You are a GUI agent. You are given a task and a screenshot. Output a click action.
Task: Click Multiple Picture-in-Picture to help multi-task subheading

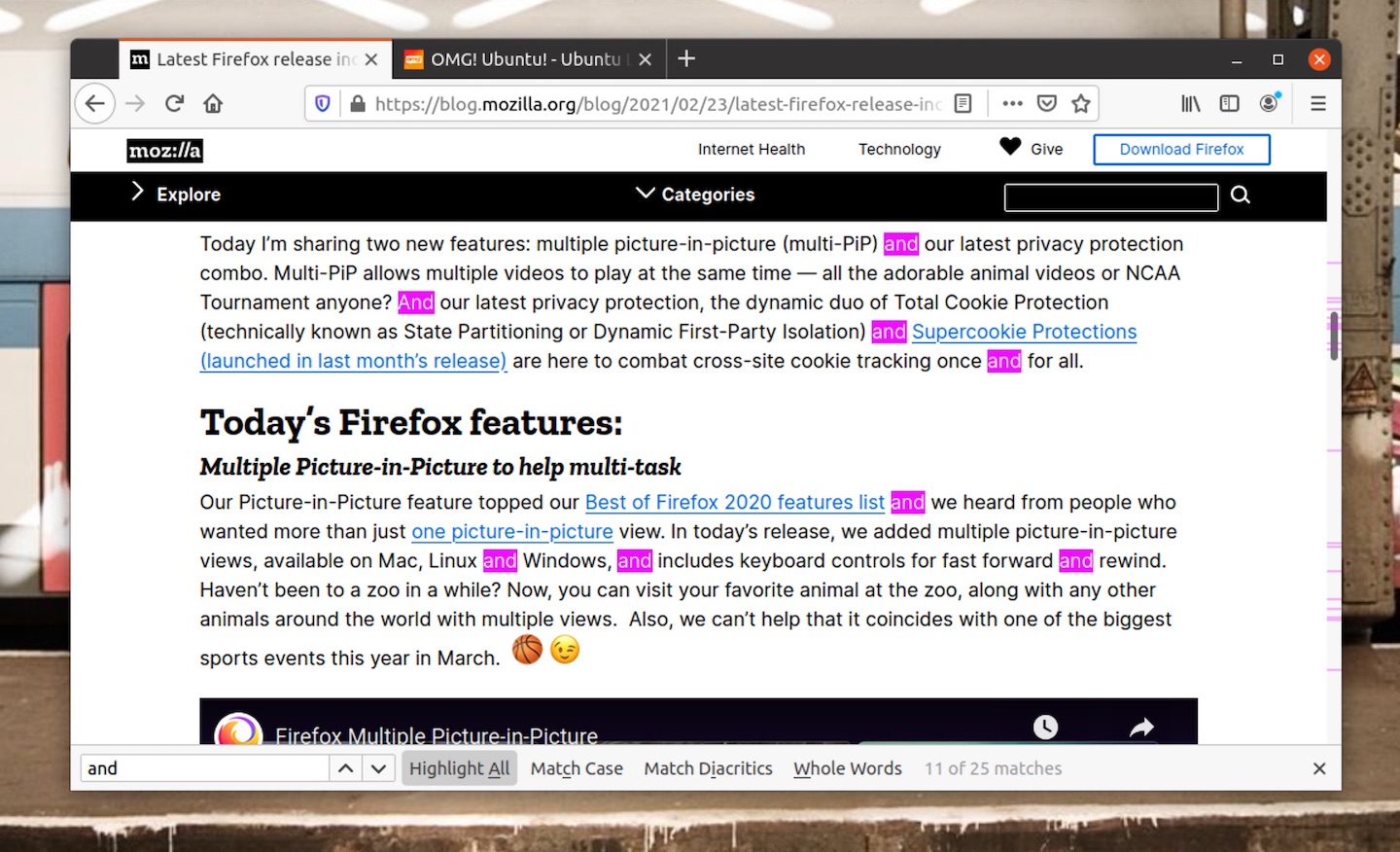[x=440, y=467]
